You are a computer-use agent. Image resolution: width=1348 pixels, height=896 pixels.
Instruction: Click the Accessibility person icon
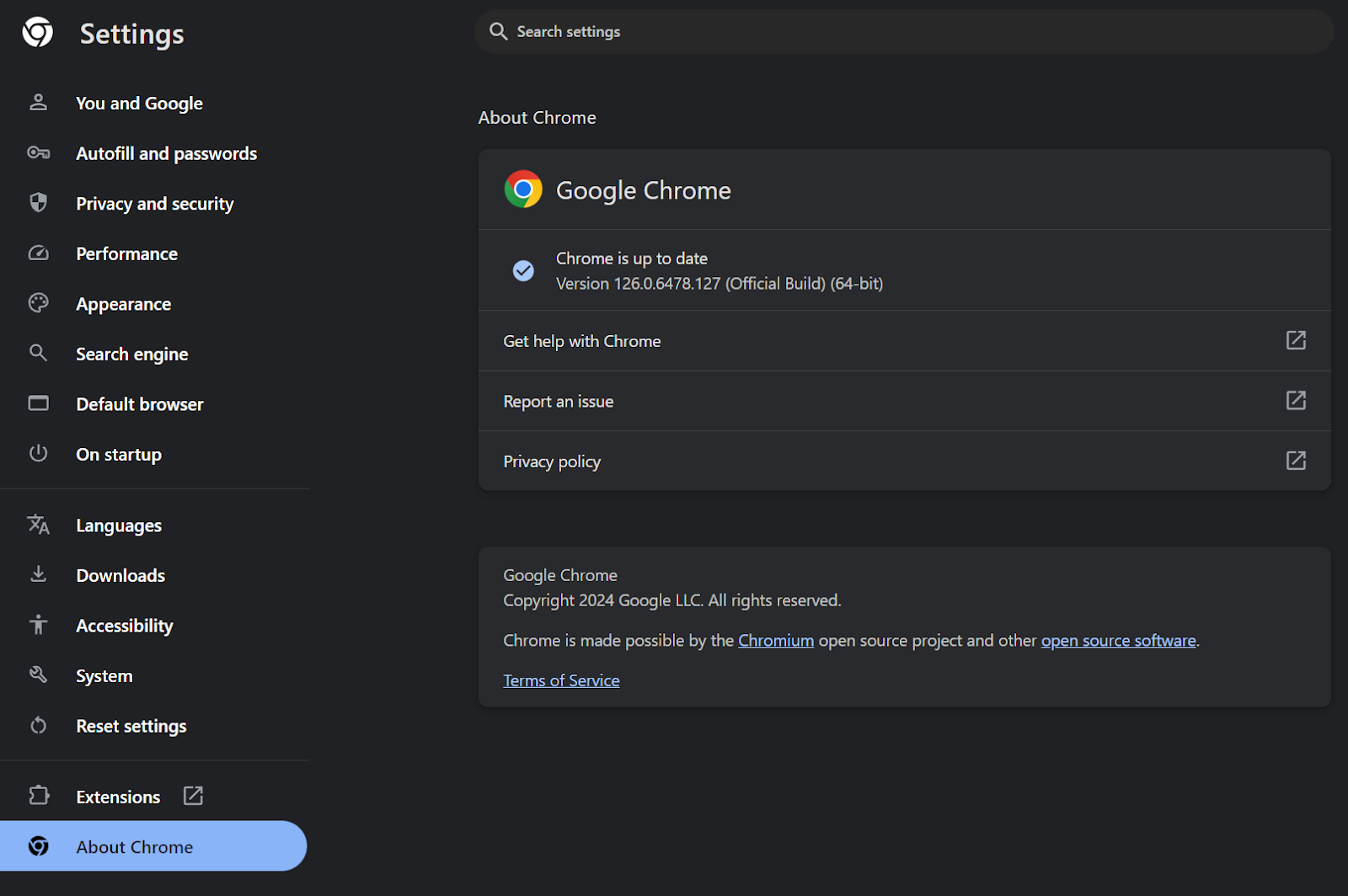(38, 625)
